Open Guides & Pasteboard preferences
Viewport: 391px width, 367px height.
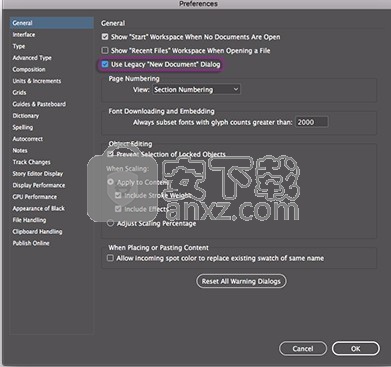[39, 104]
